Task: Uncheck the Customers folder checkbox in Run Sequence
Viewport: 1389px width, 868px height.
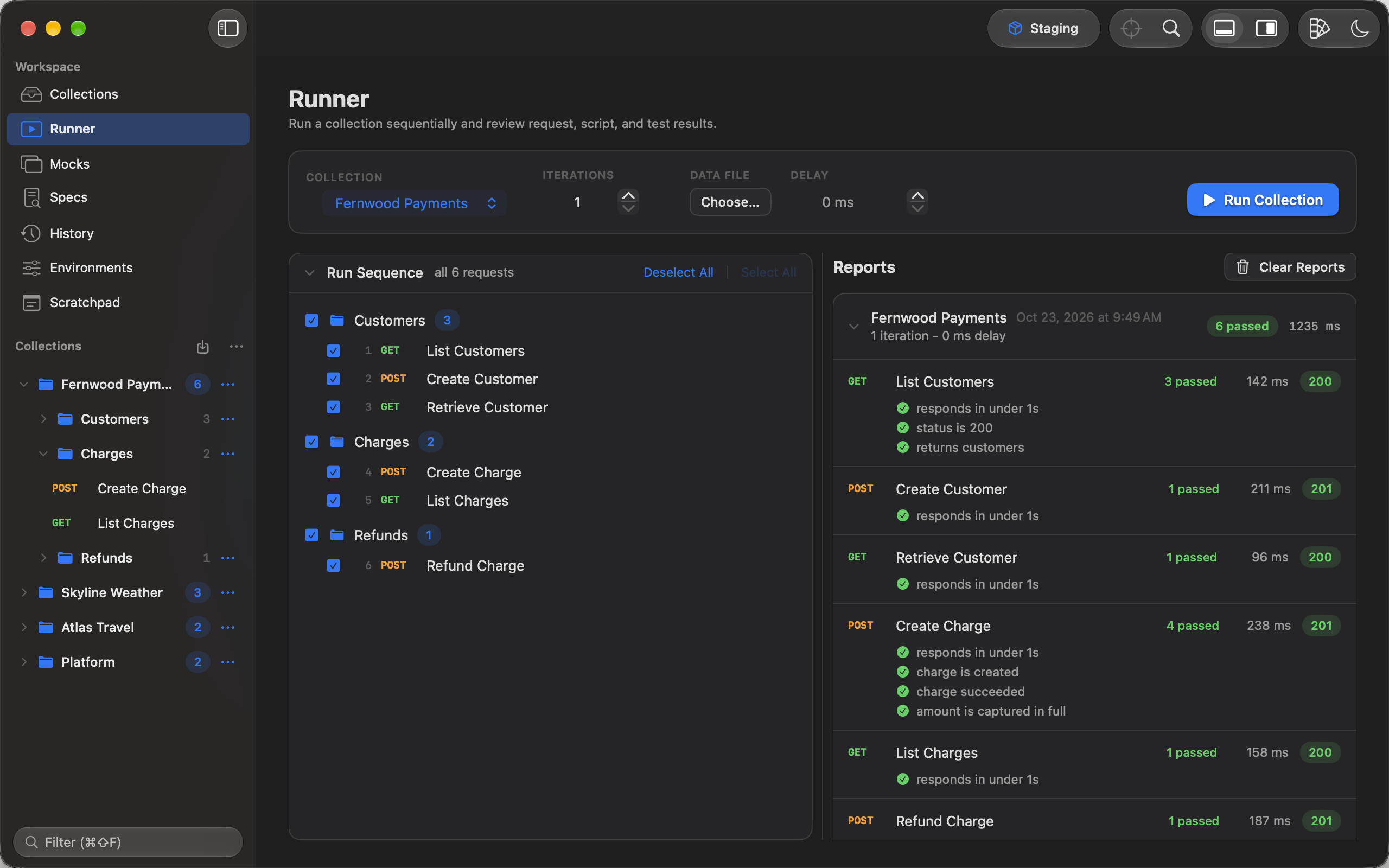Action: click(311, 320)
